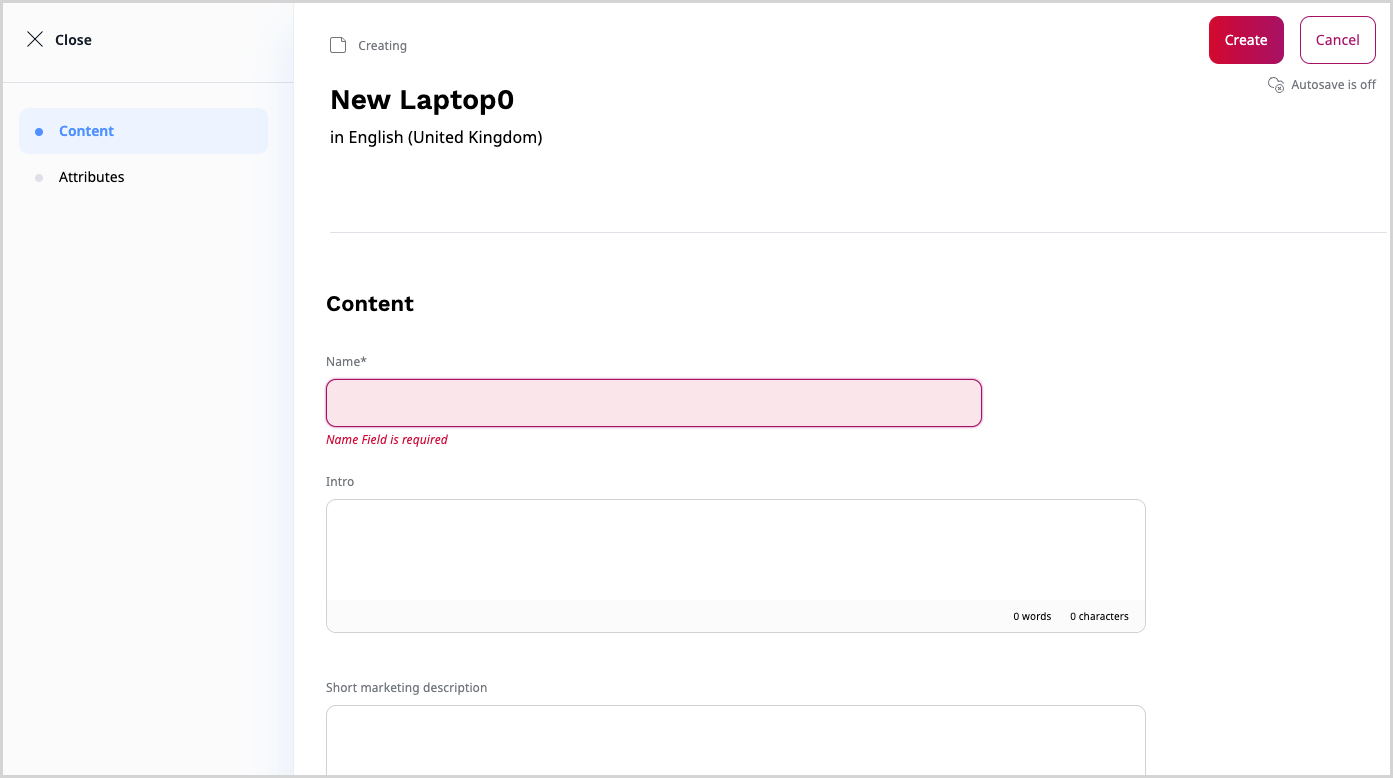Click the document icon beside Creating

(x=338, y=45)
